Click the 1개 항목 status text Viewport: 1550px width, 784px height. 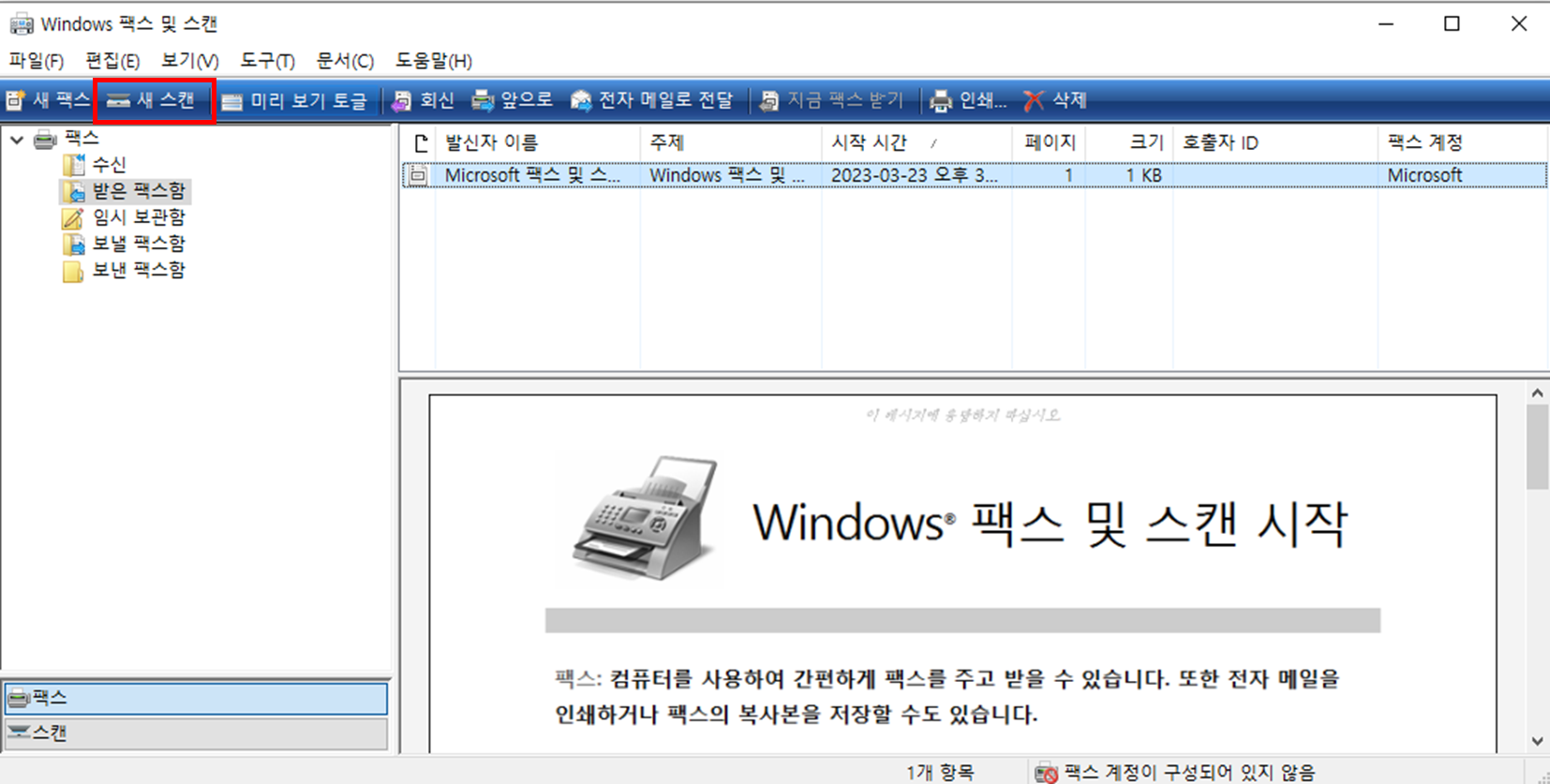(939, 773)
